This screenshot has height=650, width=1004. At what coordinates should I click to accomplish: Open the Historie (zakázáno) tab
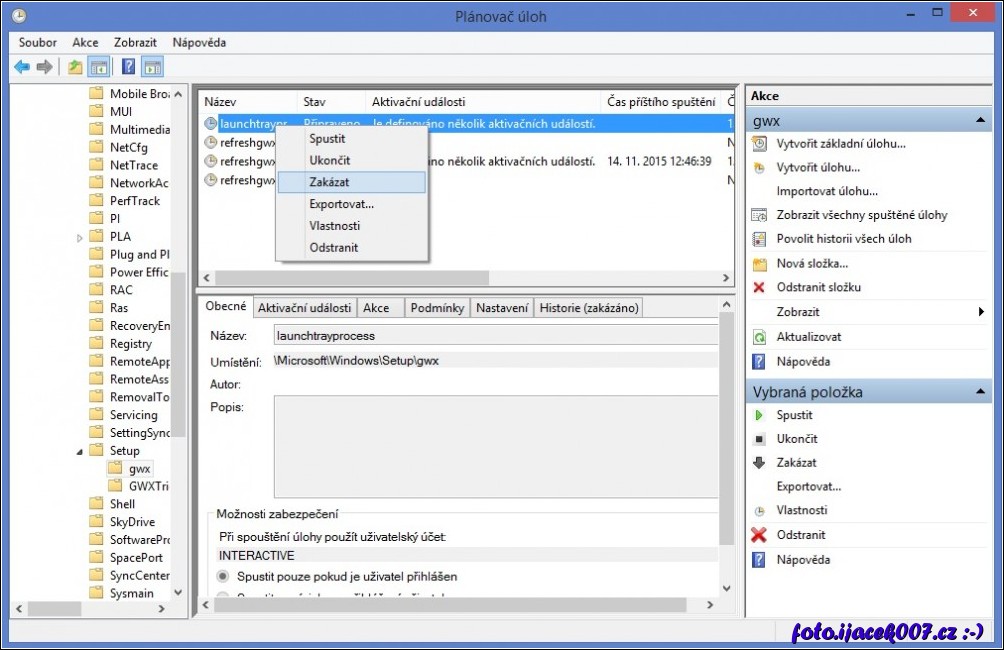point(588,308)
